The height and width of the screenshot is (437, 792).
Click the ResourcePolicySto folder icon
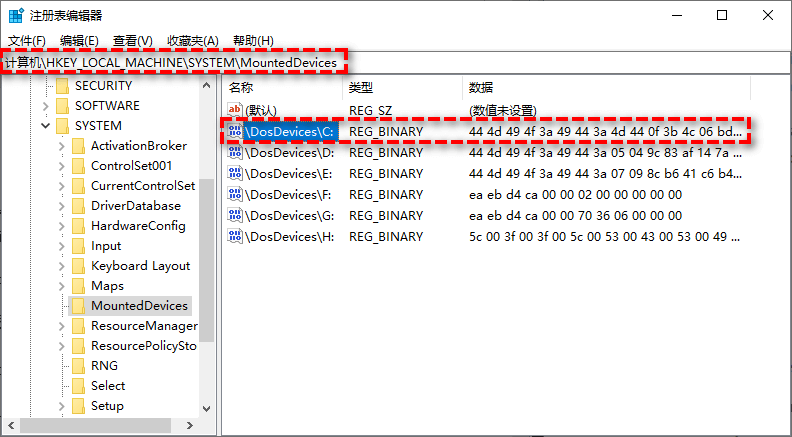click(x=78, y=346)
